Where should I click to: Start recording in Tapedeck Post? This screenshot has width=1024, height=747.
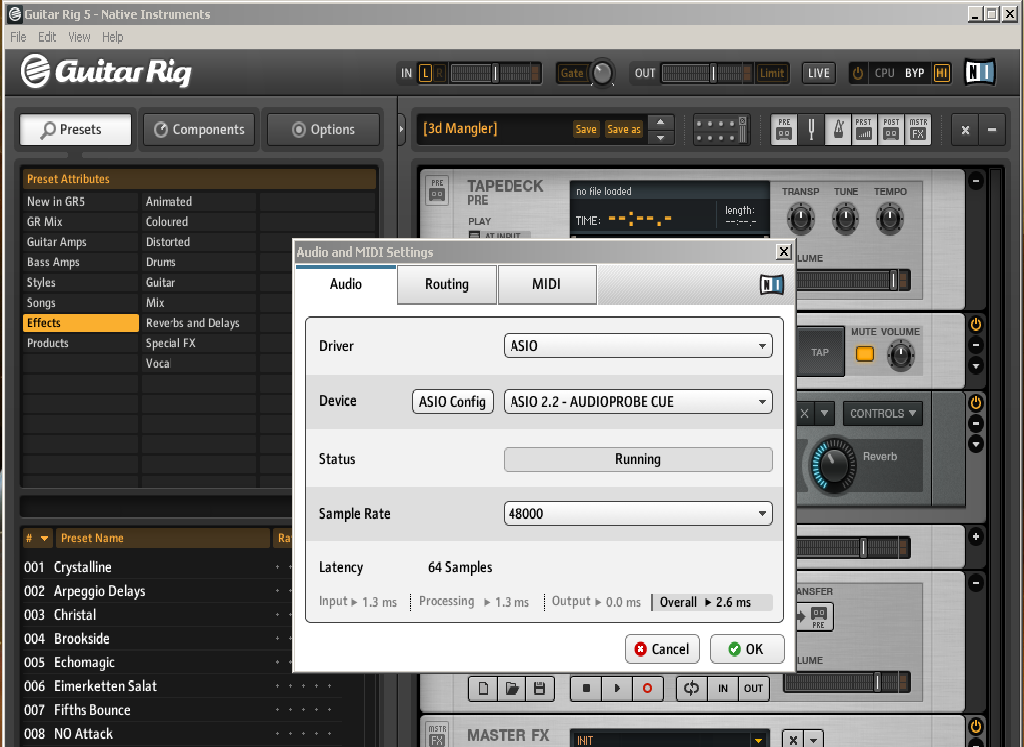647,688
